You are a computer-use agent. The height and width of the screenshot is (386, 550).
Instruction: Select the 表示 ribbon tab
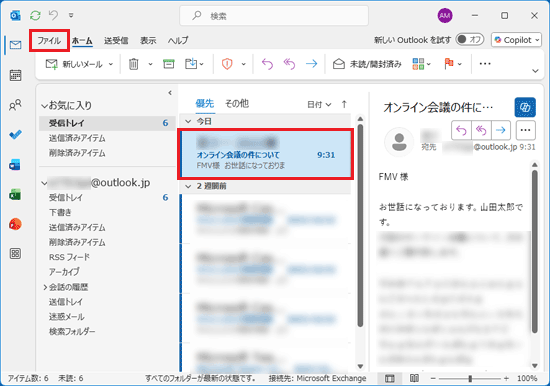pos(148,41)
